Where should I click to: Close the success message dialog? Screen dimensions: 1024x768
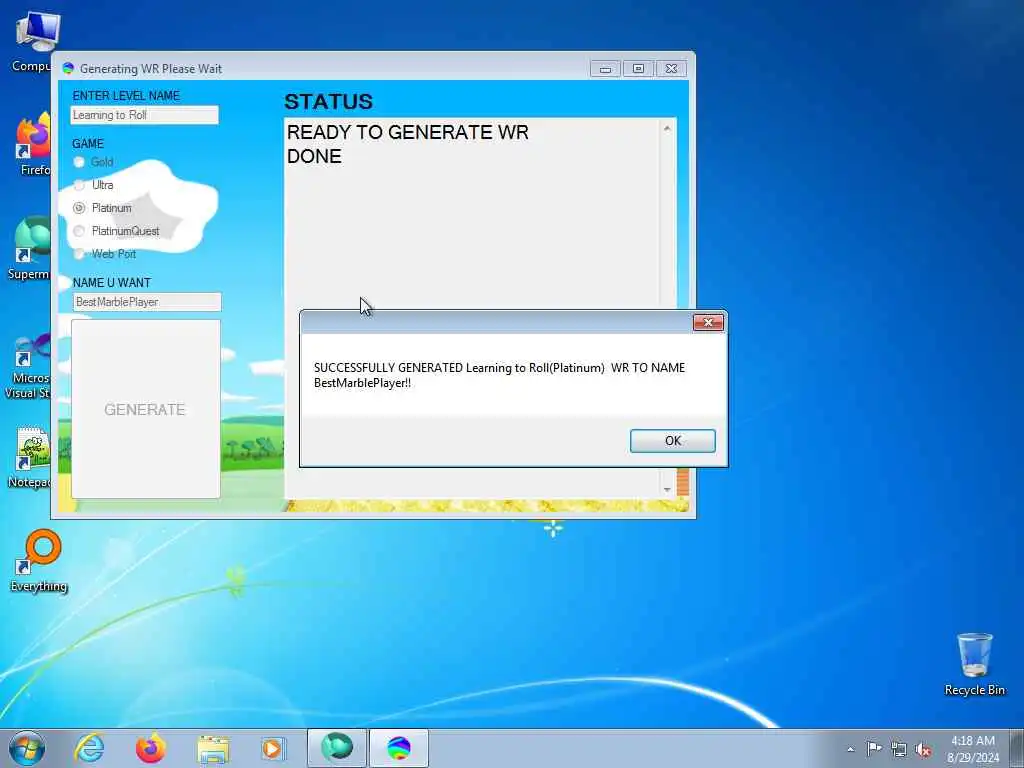coord(708,323)
